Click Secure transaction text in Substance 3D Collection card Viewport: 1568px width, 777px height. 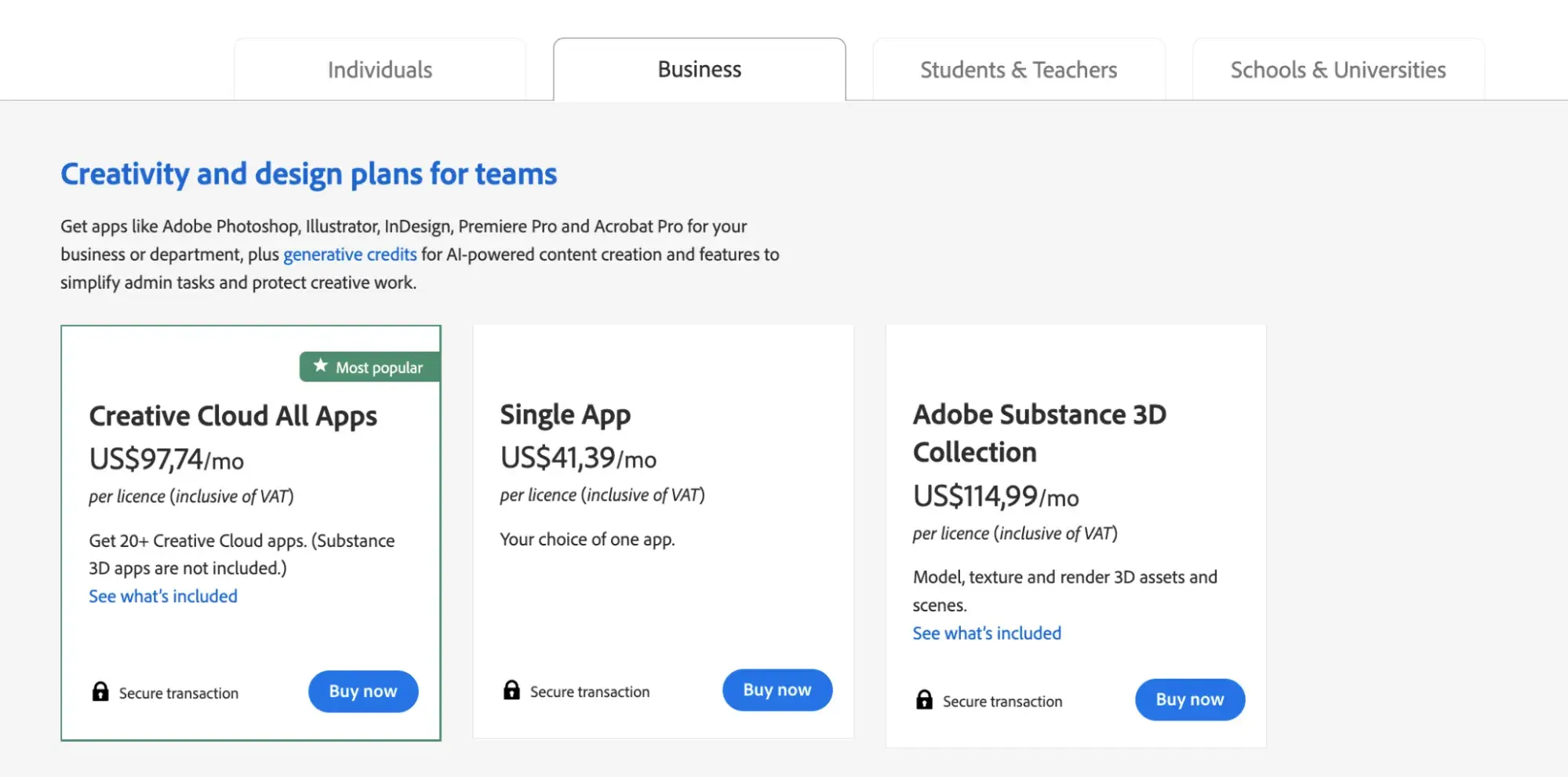1002,701
